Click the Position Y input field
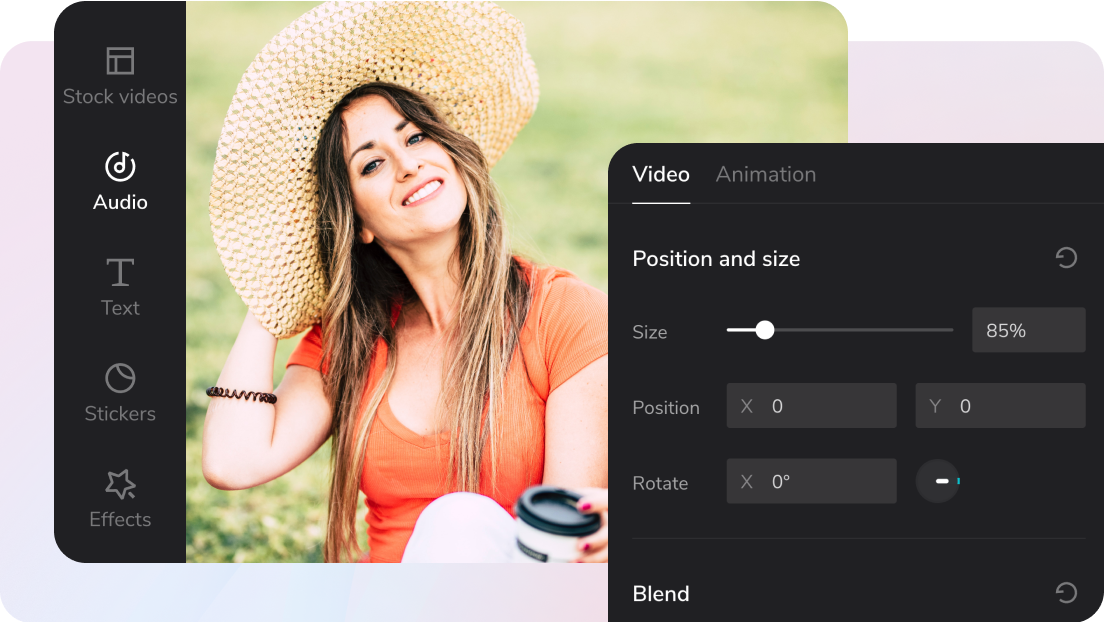The image size is (1104, 622). pyautogui.click(x=1000, y=406)
